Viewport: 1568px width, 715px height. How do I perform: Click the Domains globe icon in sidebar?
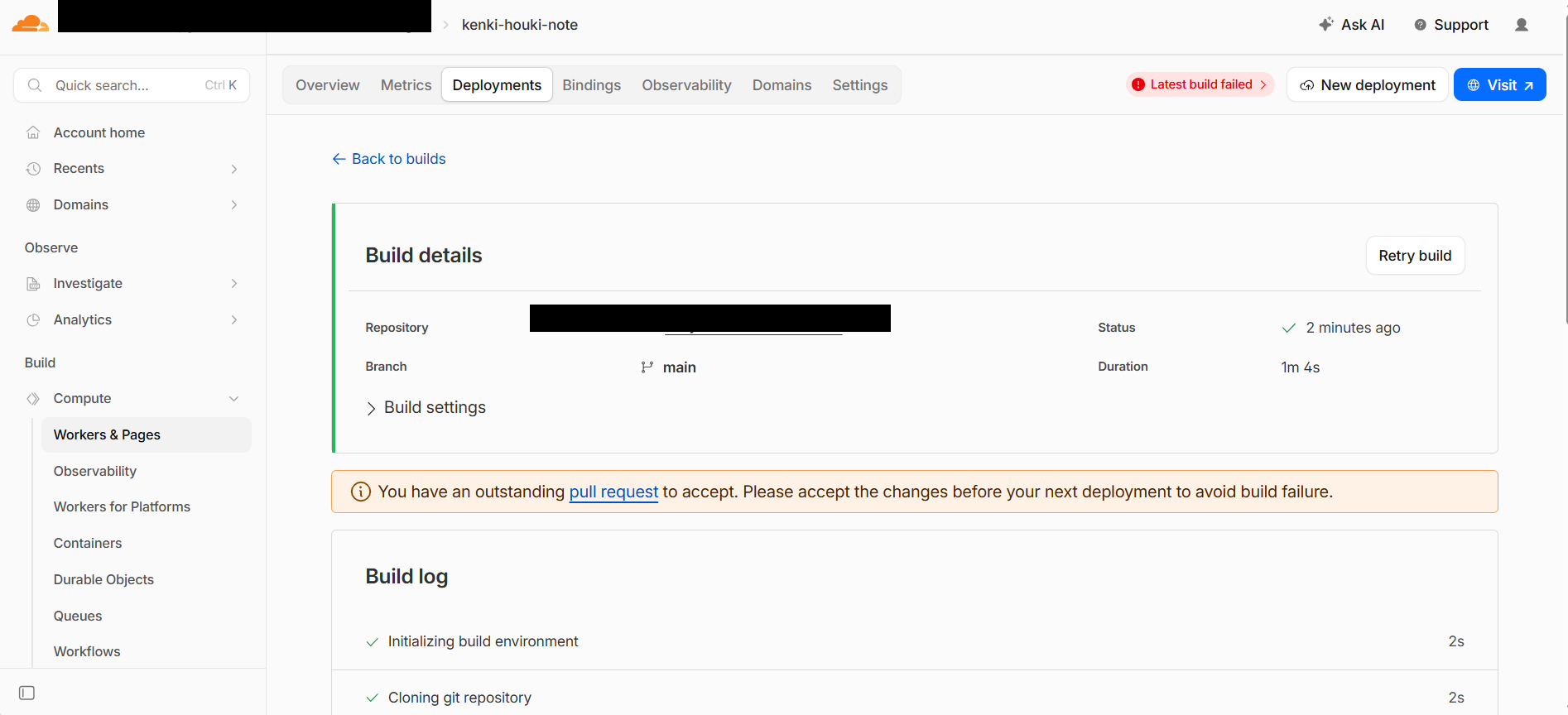pyautogui.click(x=33, y=205)
